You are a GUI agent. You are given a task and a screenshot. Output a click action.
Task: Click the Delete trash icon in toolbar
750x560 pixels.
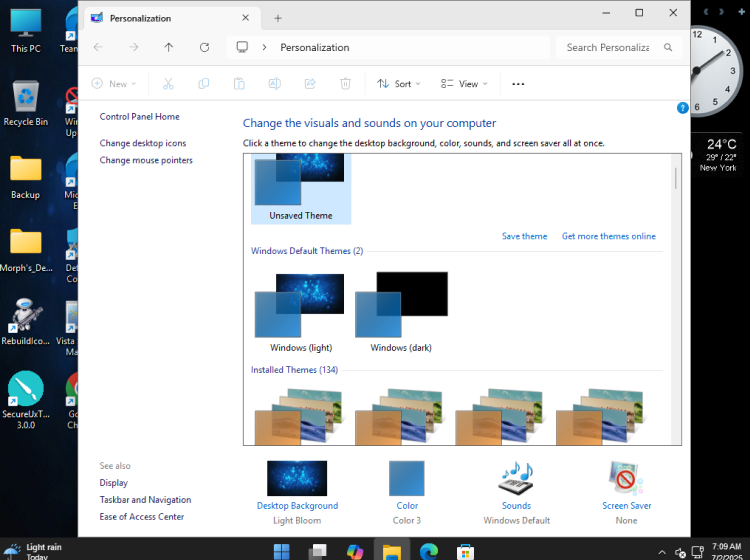tap(345, 84)
